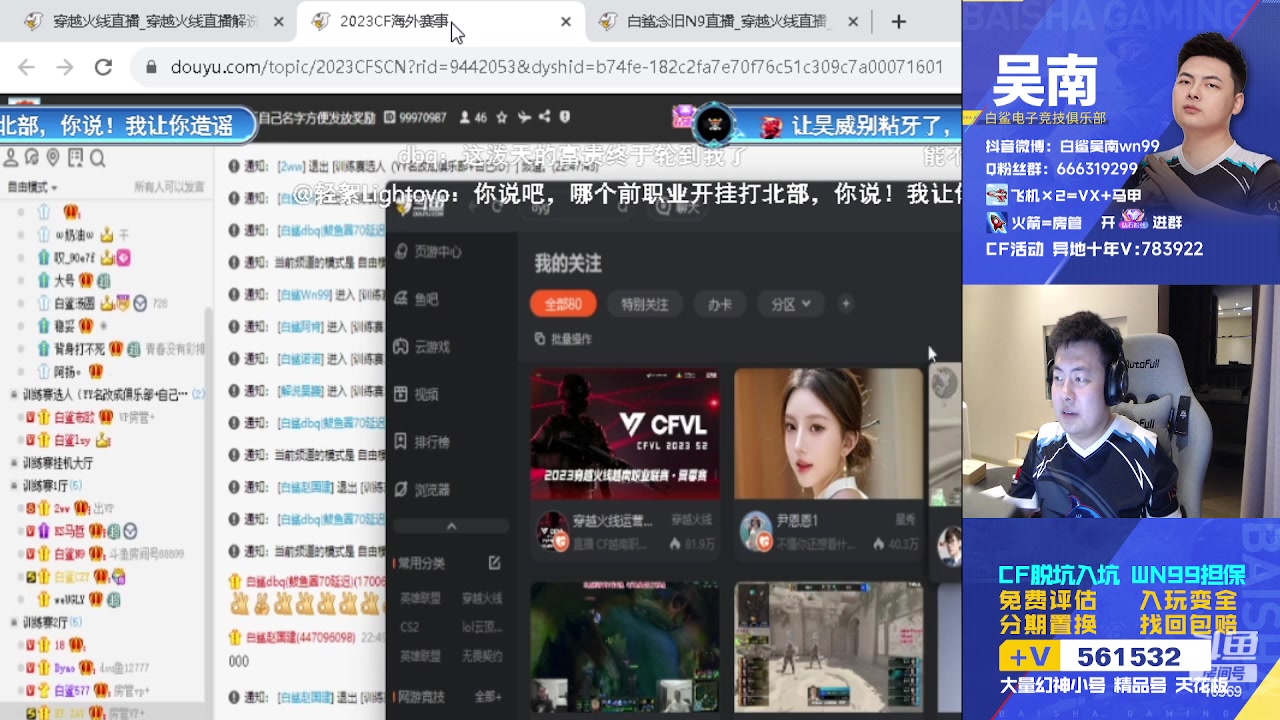1280x720 pixels.
Task: Click 批量操作 batch operation button
Action: pos(563,339)
